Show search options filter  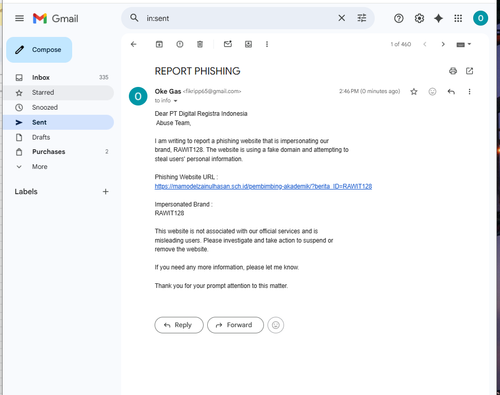362,18
